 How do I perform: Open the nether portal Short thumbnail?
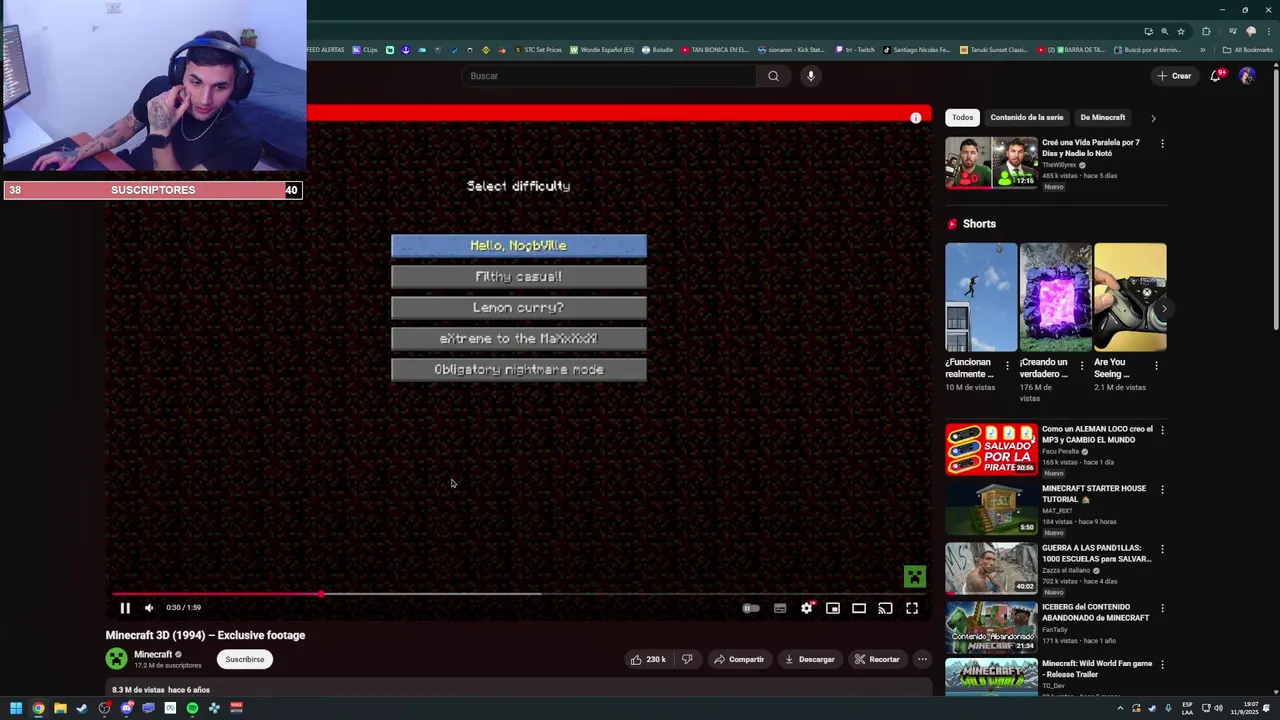tap(1055, 297)
